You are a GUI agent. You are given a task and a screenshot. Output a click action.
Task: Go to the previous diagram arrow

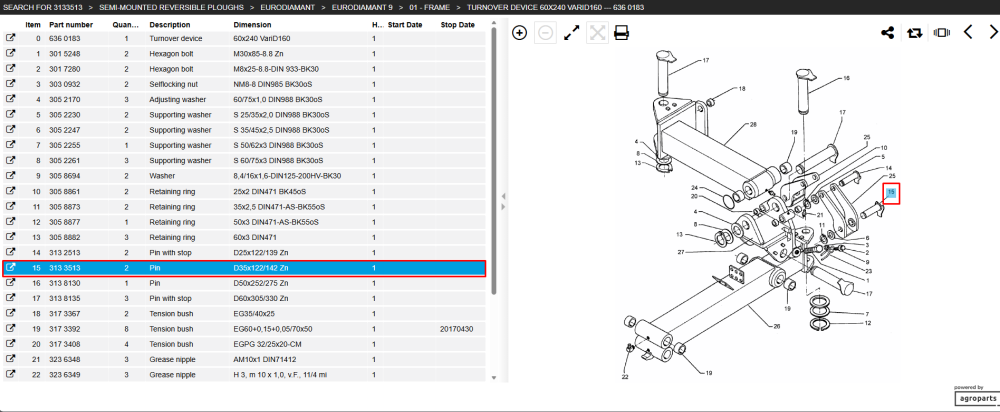(967, 33)
